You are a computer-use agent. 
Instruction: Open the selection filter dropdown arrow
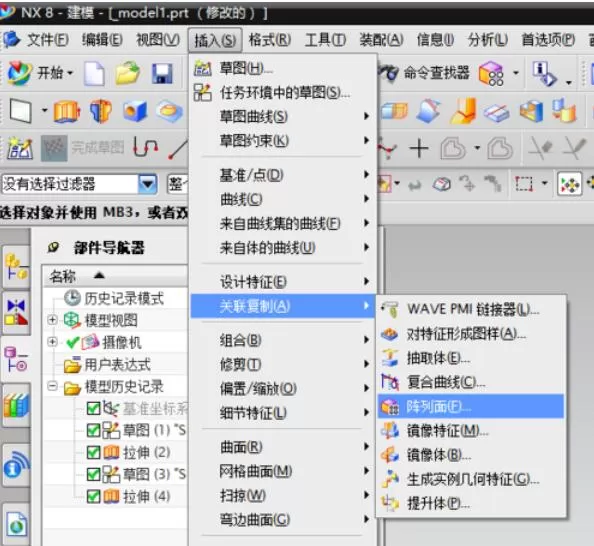point(148,185)
